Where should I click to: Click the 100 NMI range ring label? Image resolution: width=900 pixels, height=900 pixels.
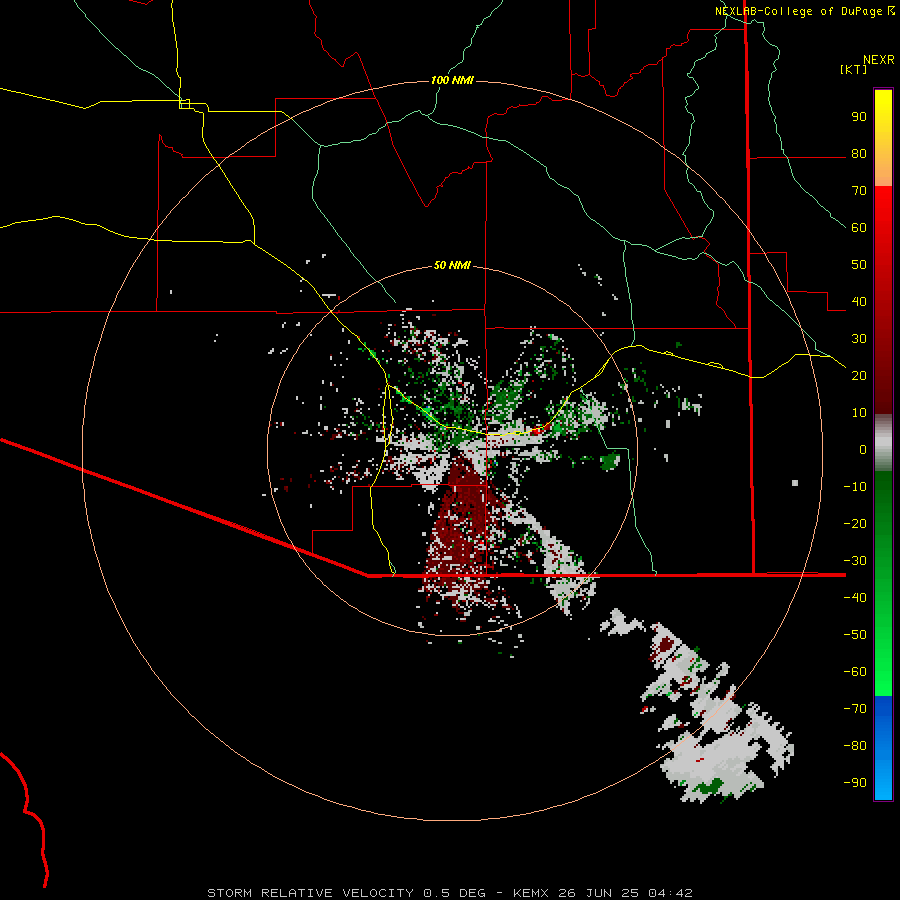[452, 80]
